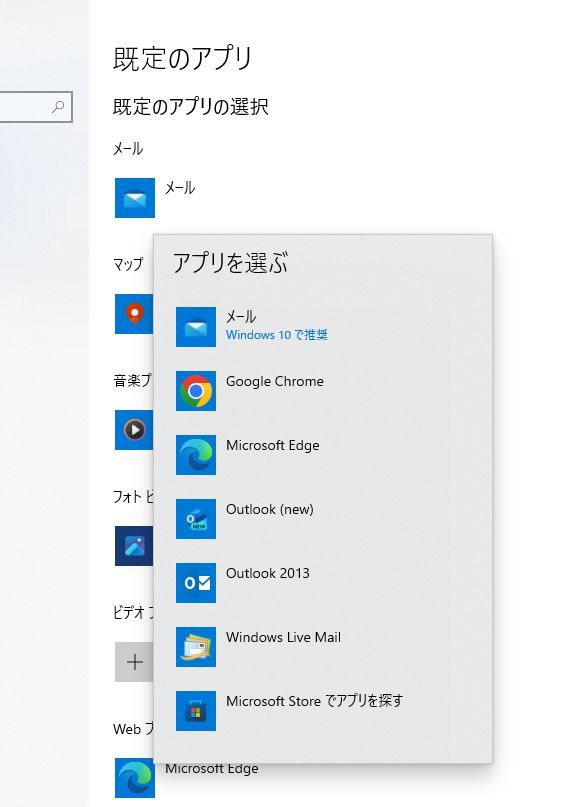Click Microsoft Store でアプリを探す link text
This screenshot has width=575, height=807.
pyautogui.click(x=315, y=701)
